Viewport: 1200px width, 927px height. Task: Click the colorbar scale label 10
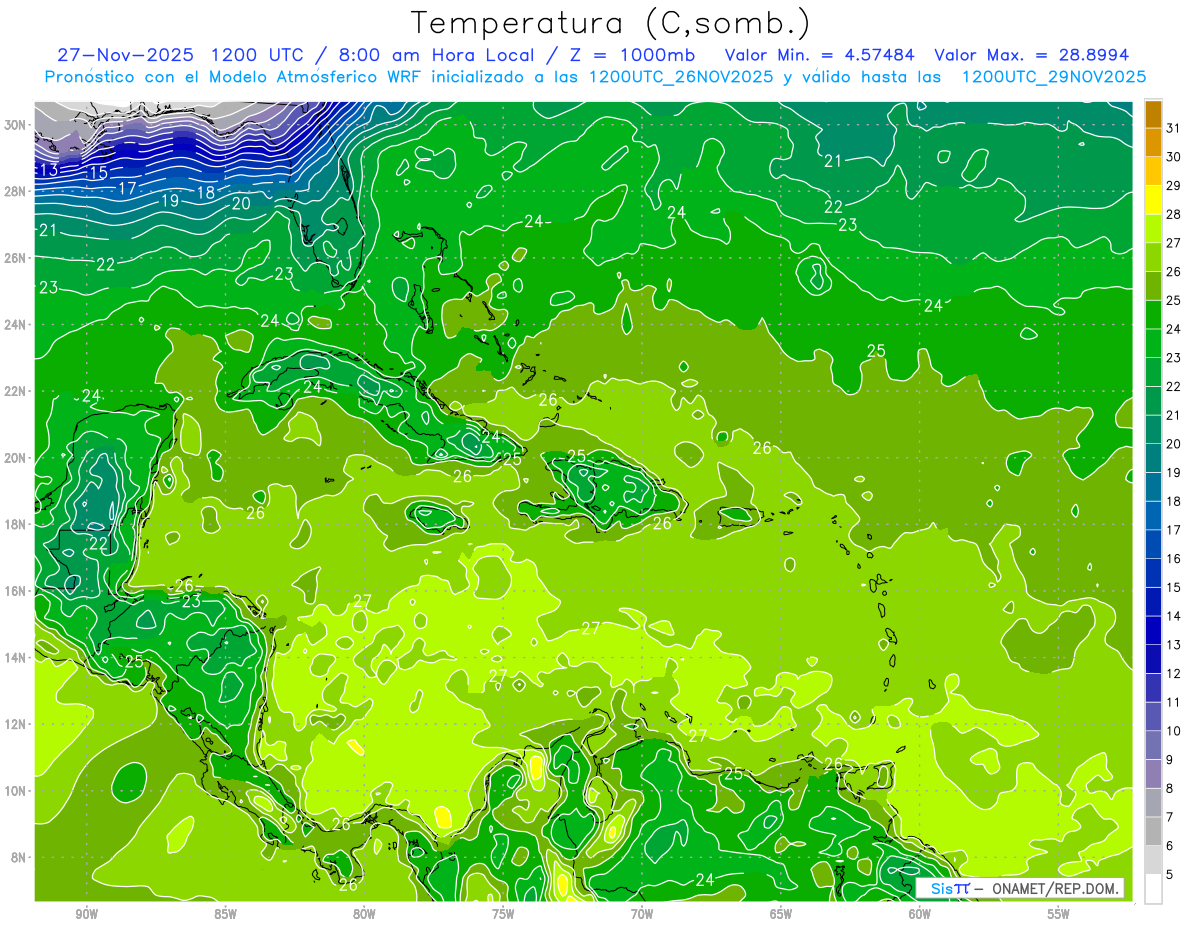click(x=1174, y=731)
